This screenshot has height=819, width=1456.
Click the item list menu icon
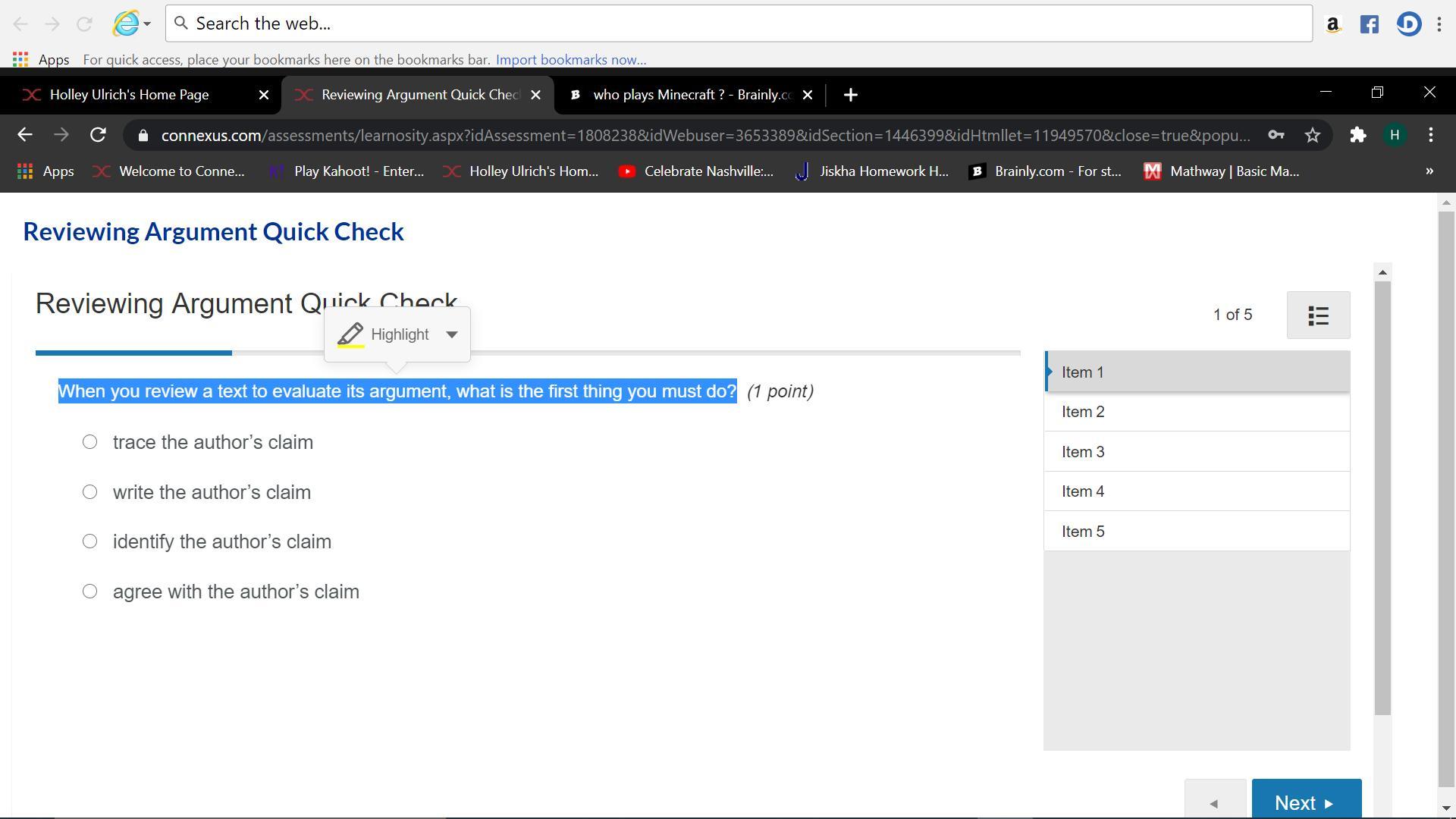[1318, 315]
